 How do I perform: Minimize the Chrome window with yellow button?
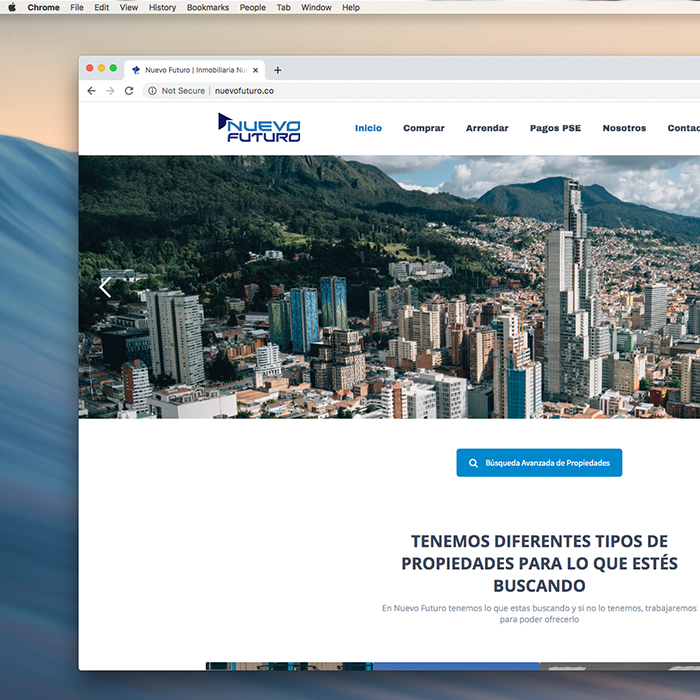[101, 68]
